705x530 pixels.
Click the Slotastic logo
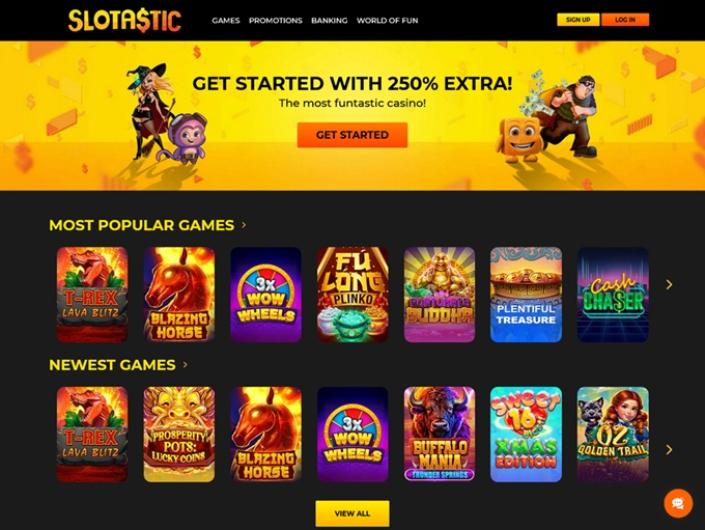pyautogui.click(x=125, y=21)
